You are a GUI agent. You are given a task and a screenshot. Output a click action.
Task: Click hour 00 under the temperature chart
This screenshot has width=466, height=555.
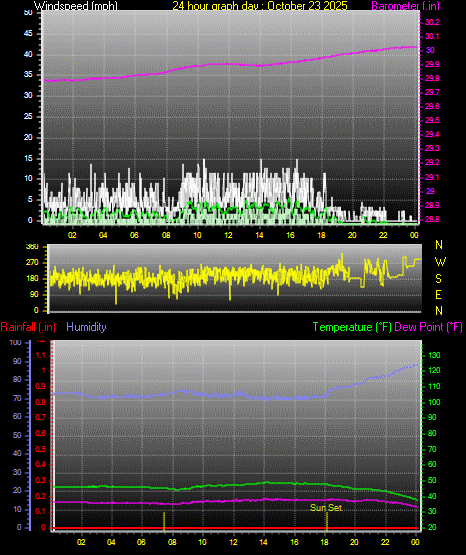click(x=415, y=542)
